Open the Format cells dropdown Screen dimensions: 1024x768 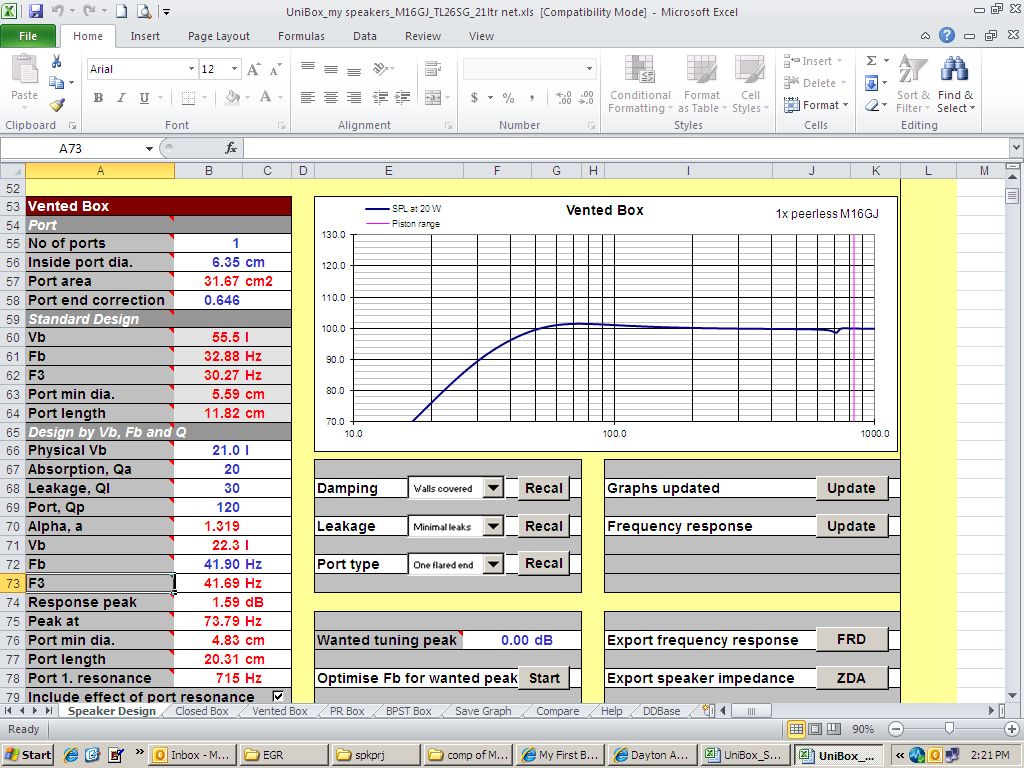[x=816, y=104]
